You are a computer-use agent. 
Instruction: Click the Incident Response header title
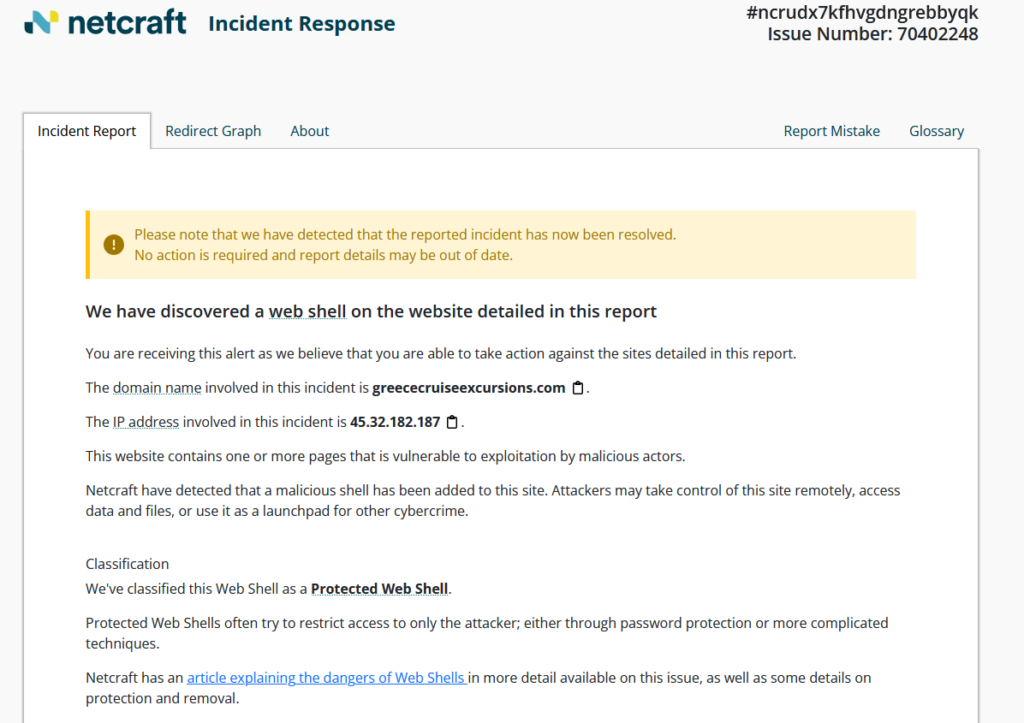tap(302, 24)
